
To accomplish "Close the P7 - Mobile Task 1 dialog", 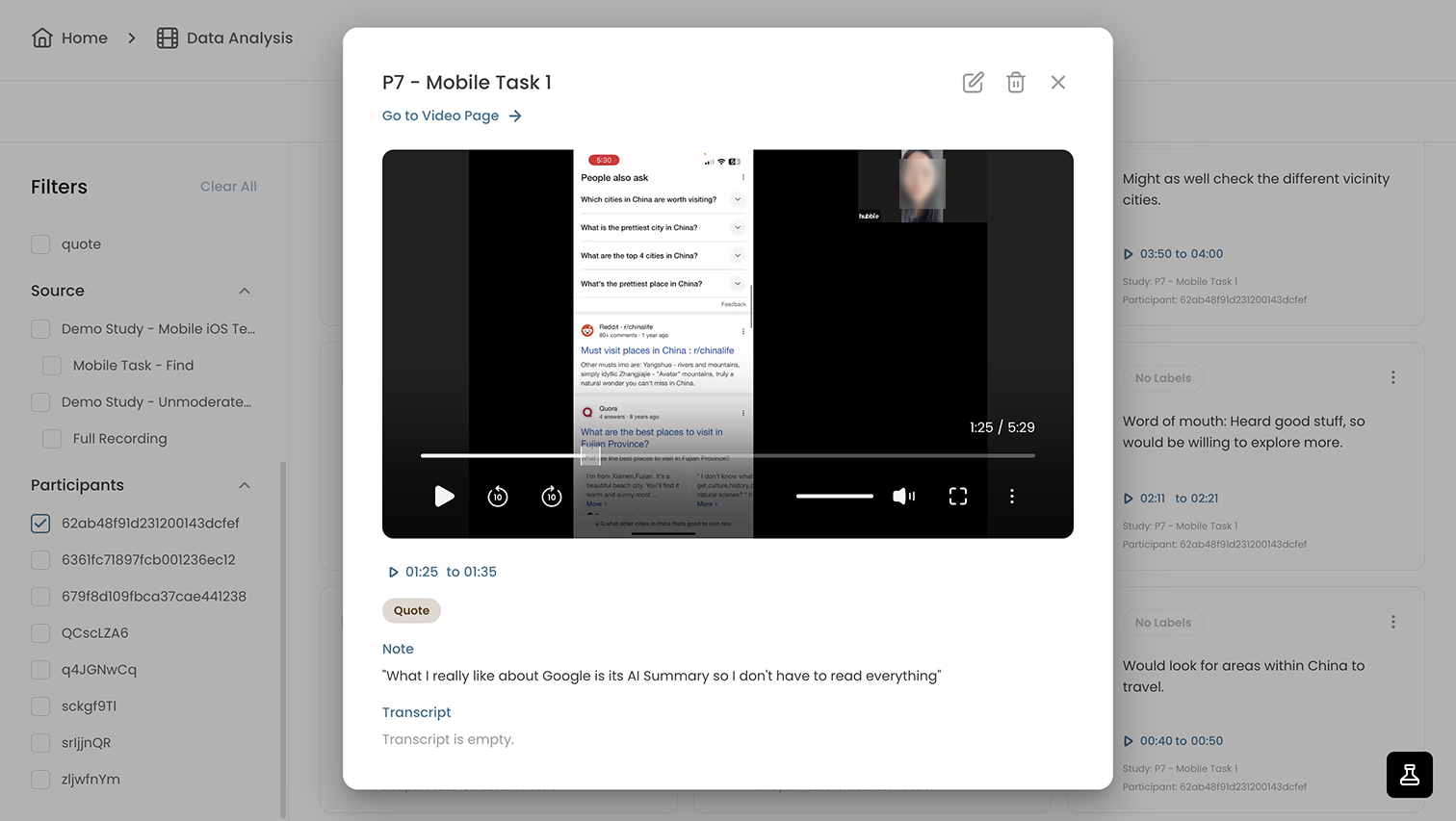I will [x=1058, y=83].
